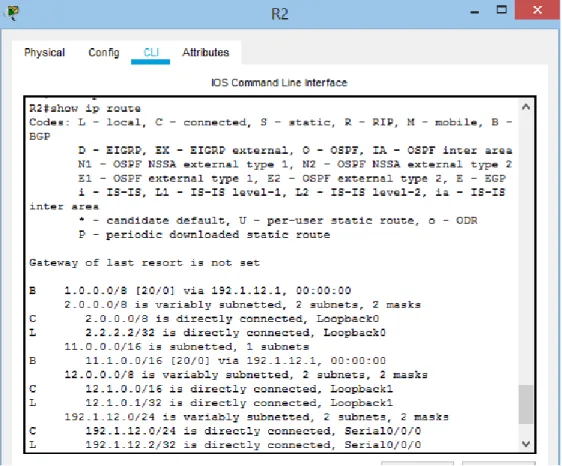The image size is (562, 466).
Task: Click the local route 192.1.12.2/32 line
Action: tap(225, 445)
